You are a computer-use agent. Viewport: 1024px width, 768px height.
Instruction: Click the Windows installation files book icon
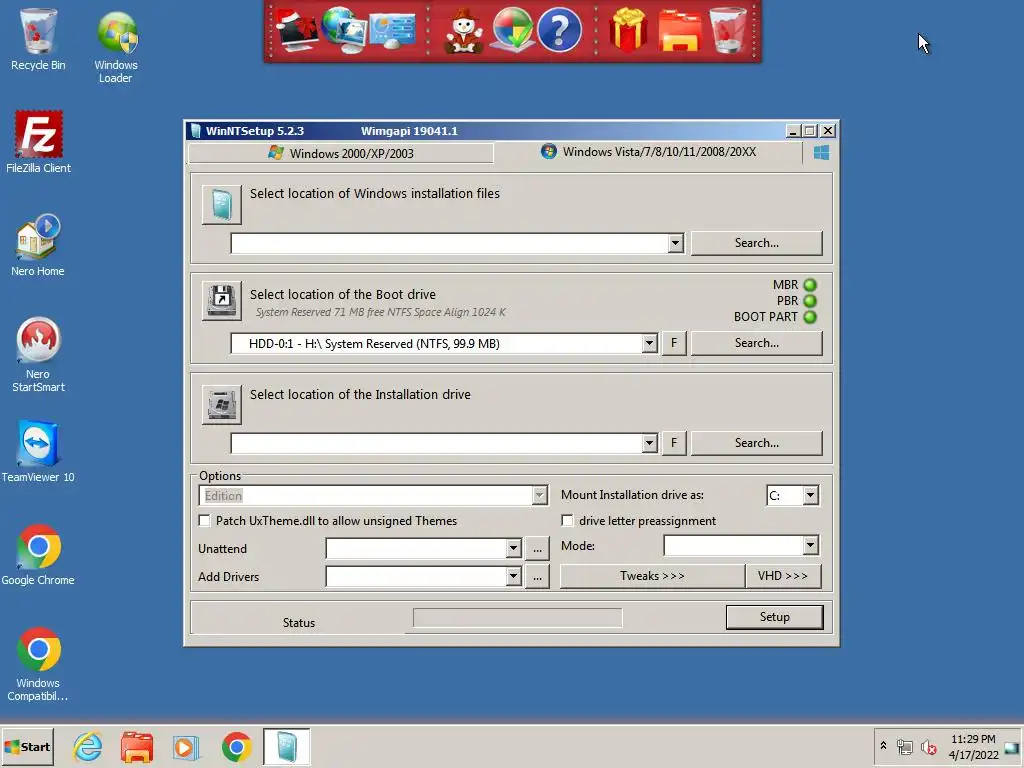221,204
